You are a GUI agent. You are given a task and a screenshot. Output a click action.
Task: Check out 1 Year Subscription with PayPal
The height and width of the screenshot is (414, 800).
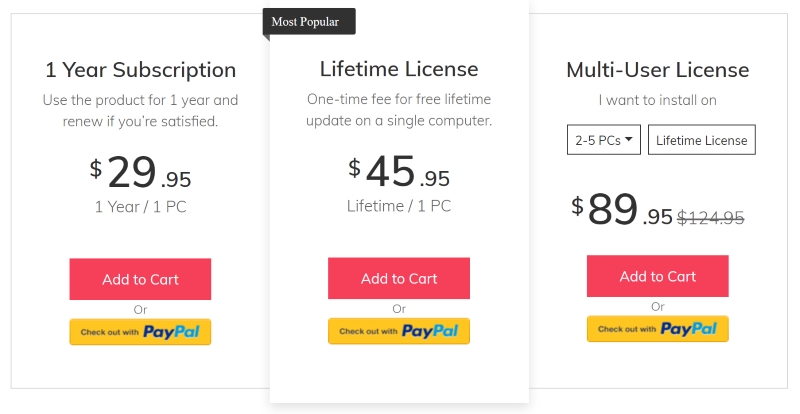pyautogui.click(x=140, y=332)
